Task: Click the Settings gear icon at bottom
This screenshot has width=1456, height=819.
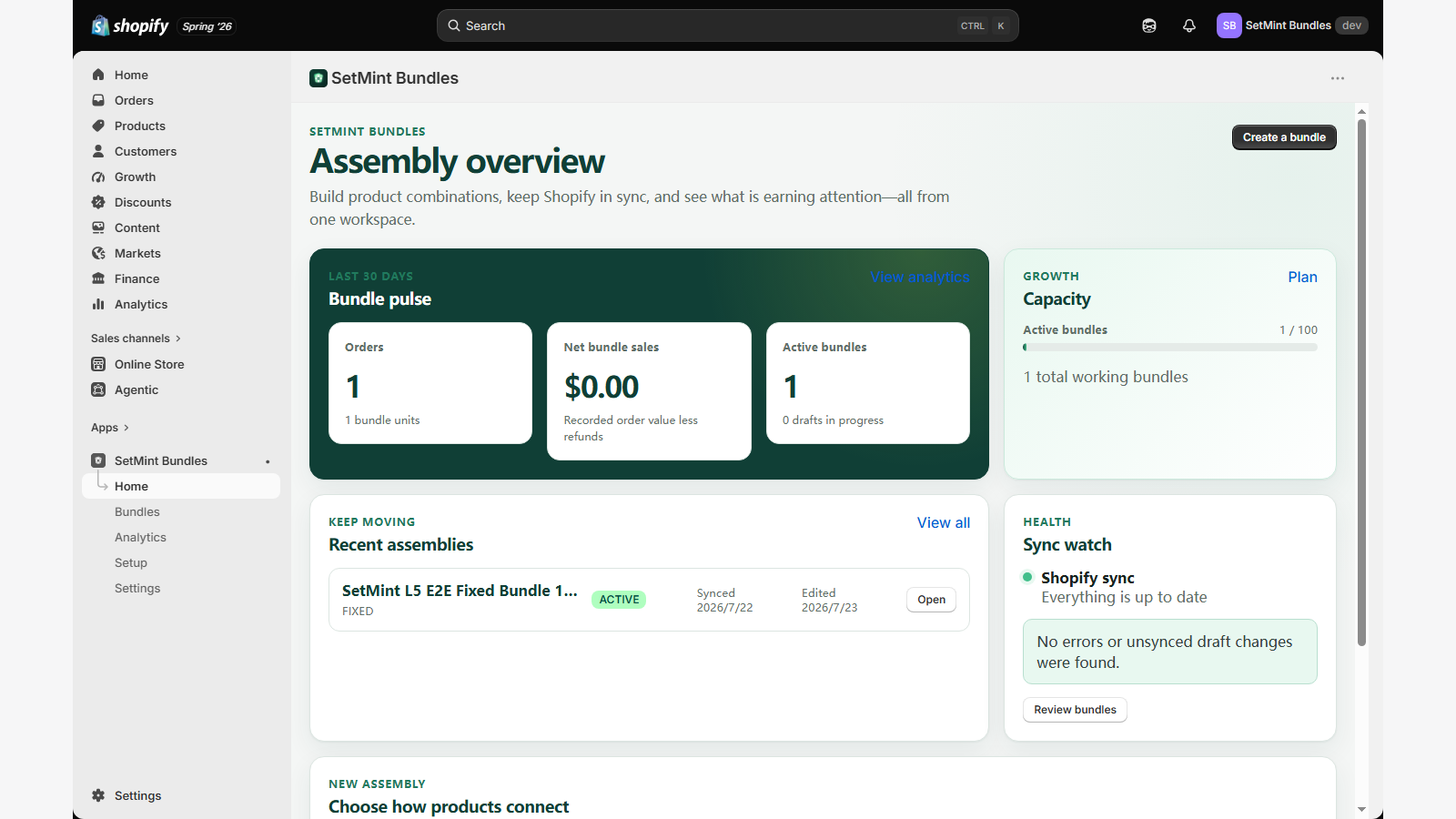Action: pos(98,795)
